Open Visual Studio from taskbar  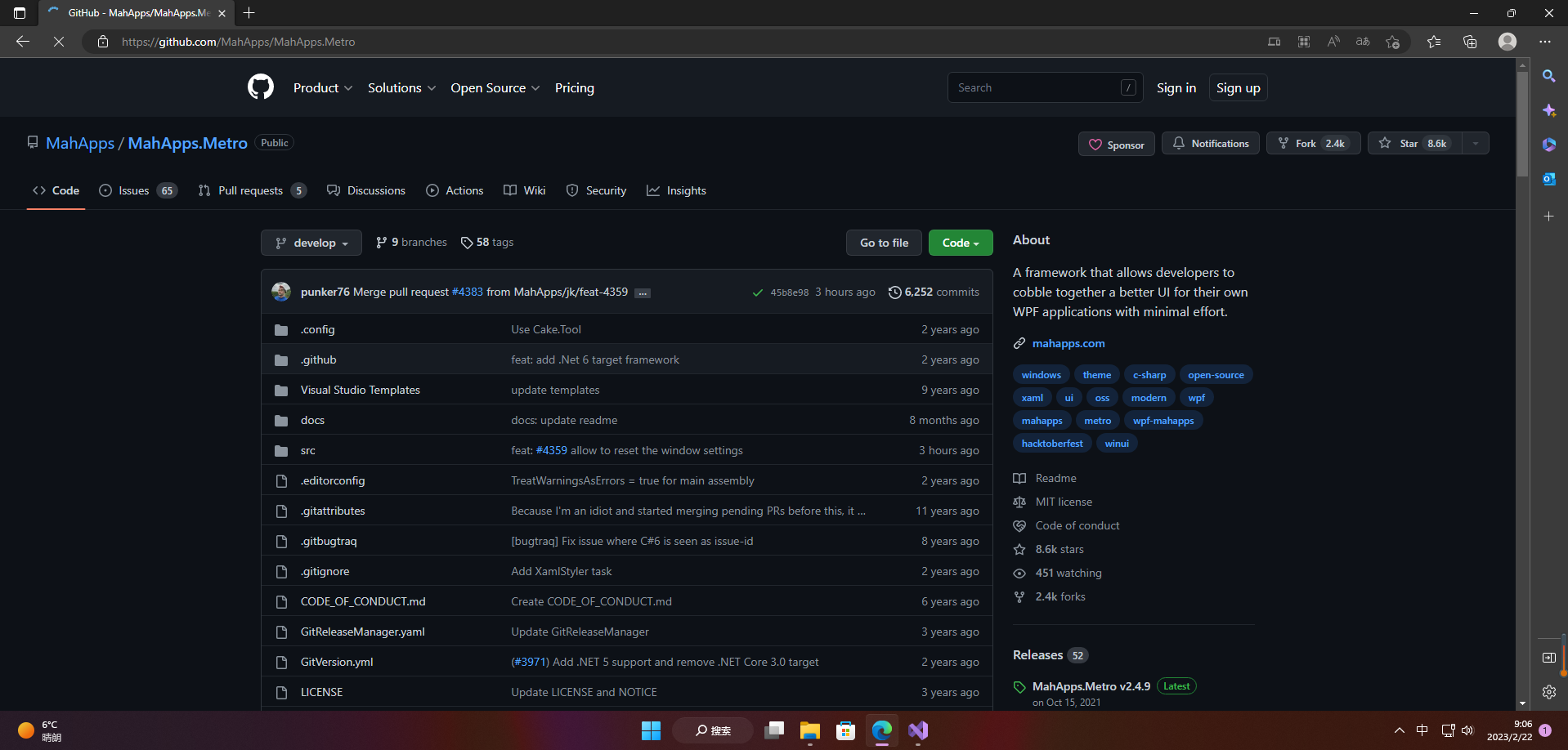point(917,730)
